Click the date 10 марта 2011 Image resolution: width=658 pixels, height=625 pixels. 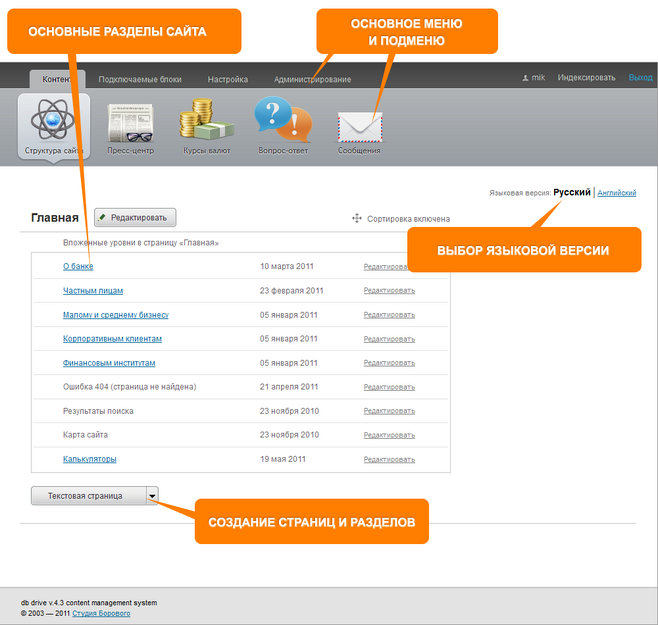[287, 266]
